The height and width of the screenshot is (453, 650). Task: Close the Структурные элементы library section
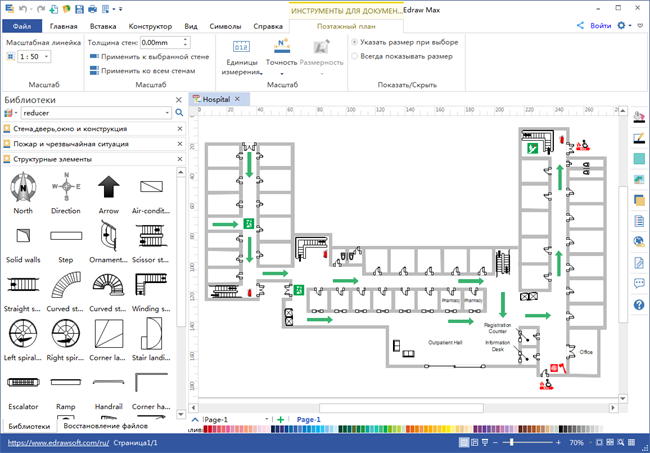pyautogui.click(x=179, y=159)
